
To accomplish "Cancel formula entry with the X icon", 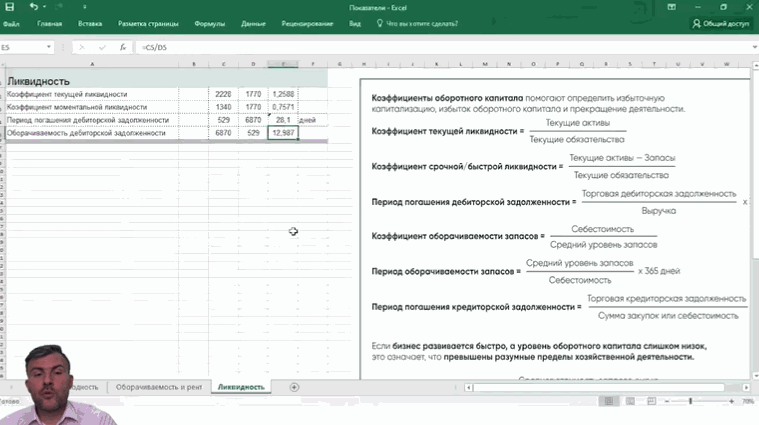I will coord(81,47).
